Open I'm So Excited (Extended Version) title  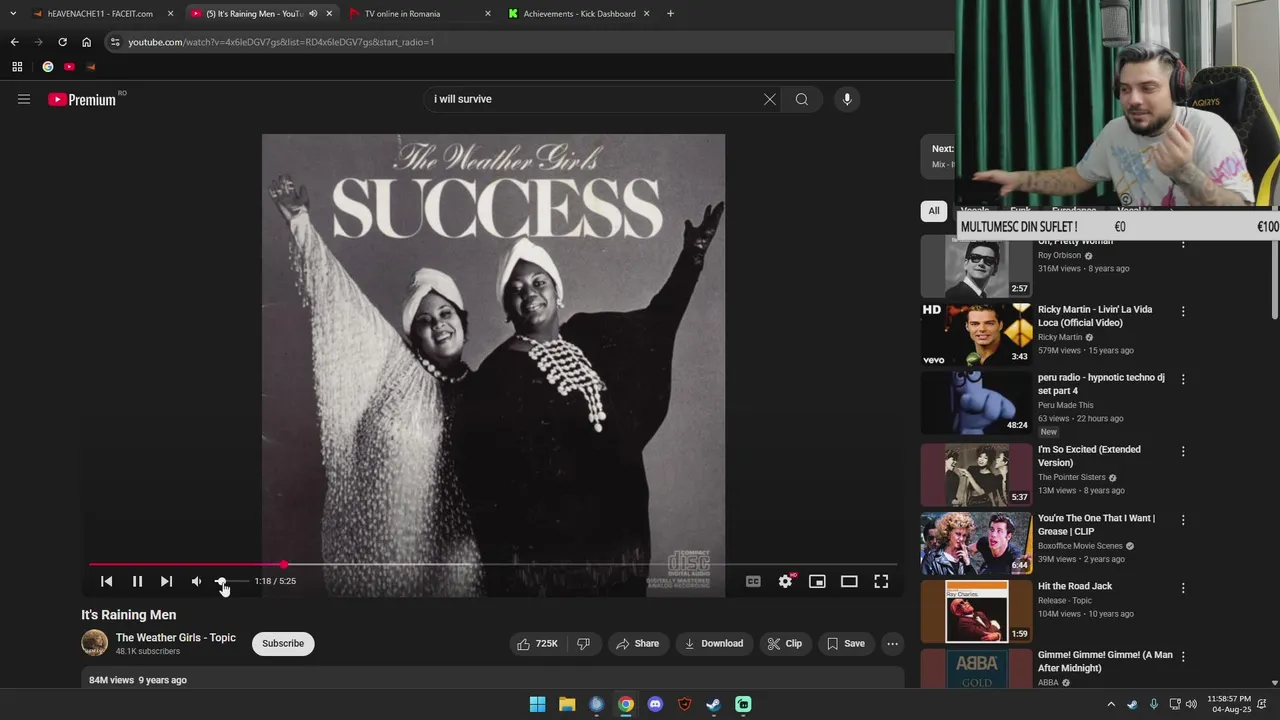click(x=1089, y=456)
